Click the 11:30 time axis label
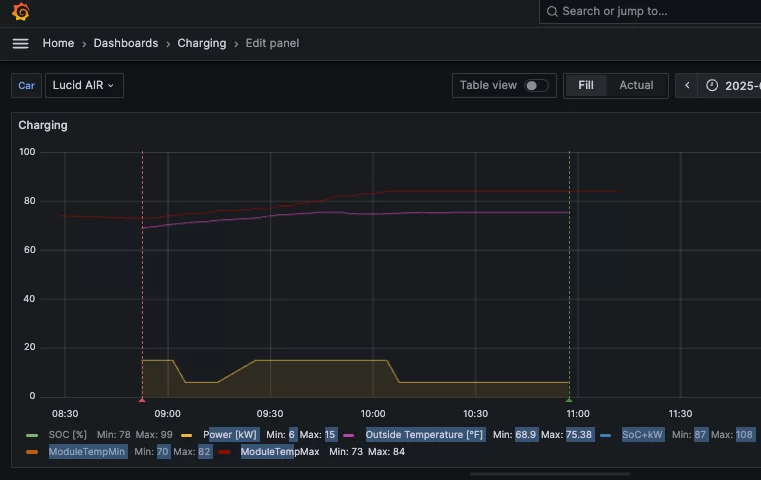 pos(680,414)
